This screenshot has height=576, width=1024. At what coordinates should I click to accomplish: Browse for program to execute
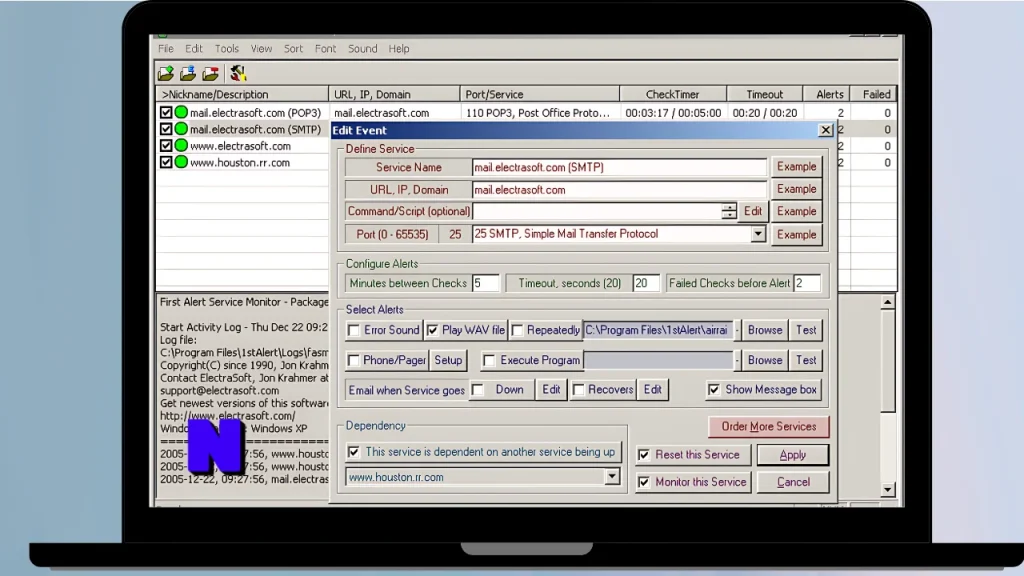point(765,360)
